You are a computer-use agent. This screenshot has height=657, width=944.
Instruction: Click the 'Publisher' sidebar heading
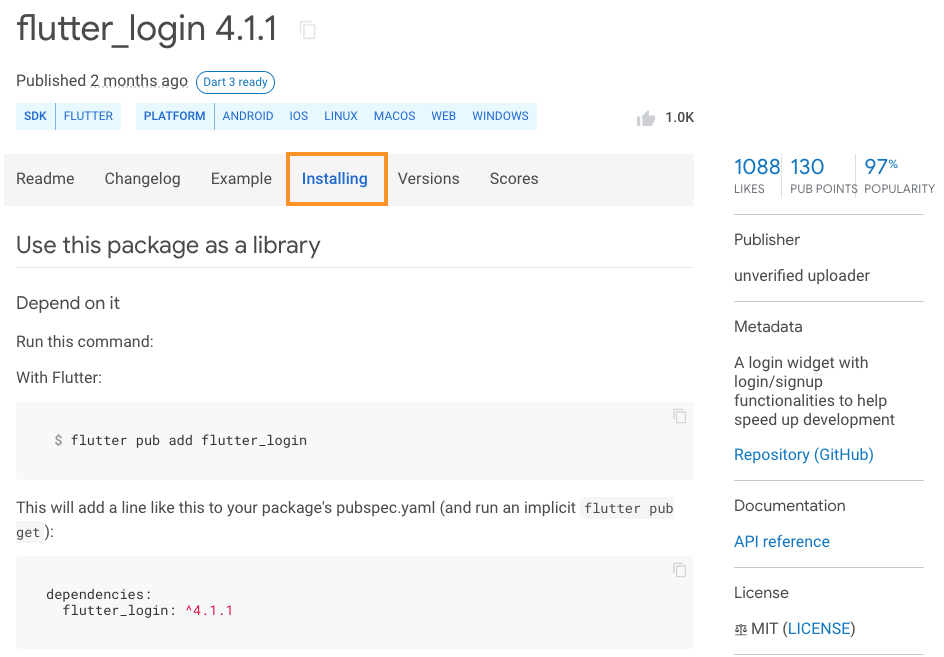(x=767, y=240)
